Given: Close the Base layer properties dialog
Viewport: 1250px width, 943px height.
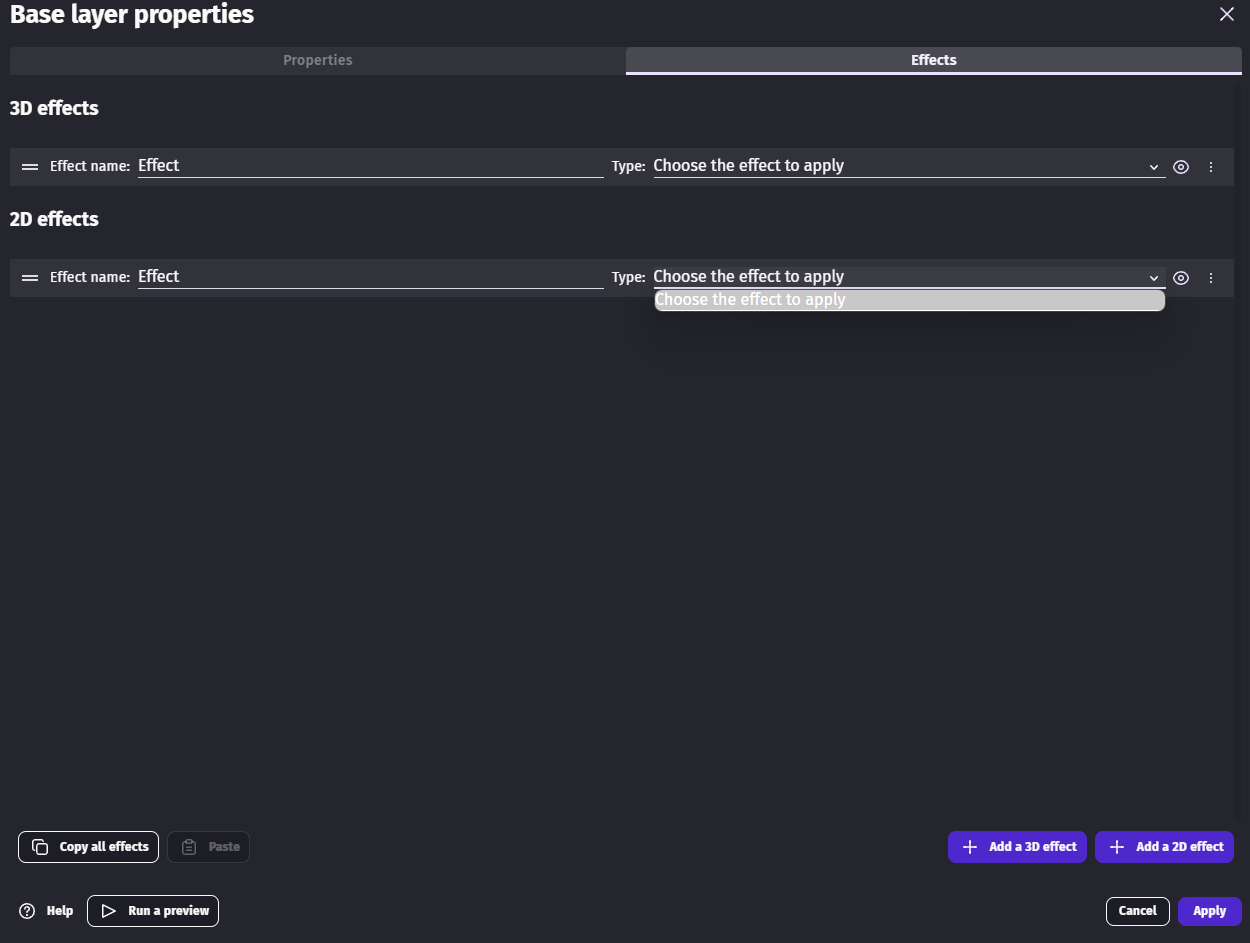Looking at the screenshot, I should click(1226, 14).
